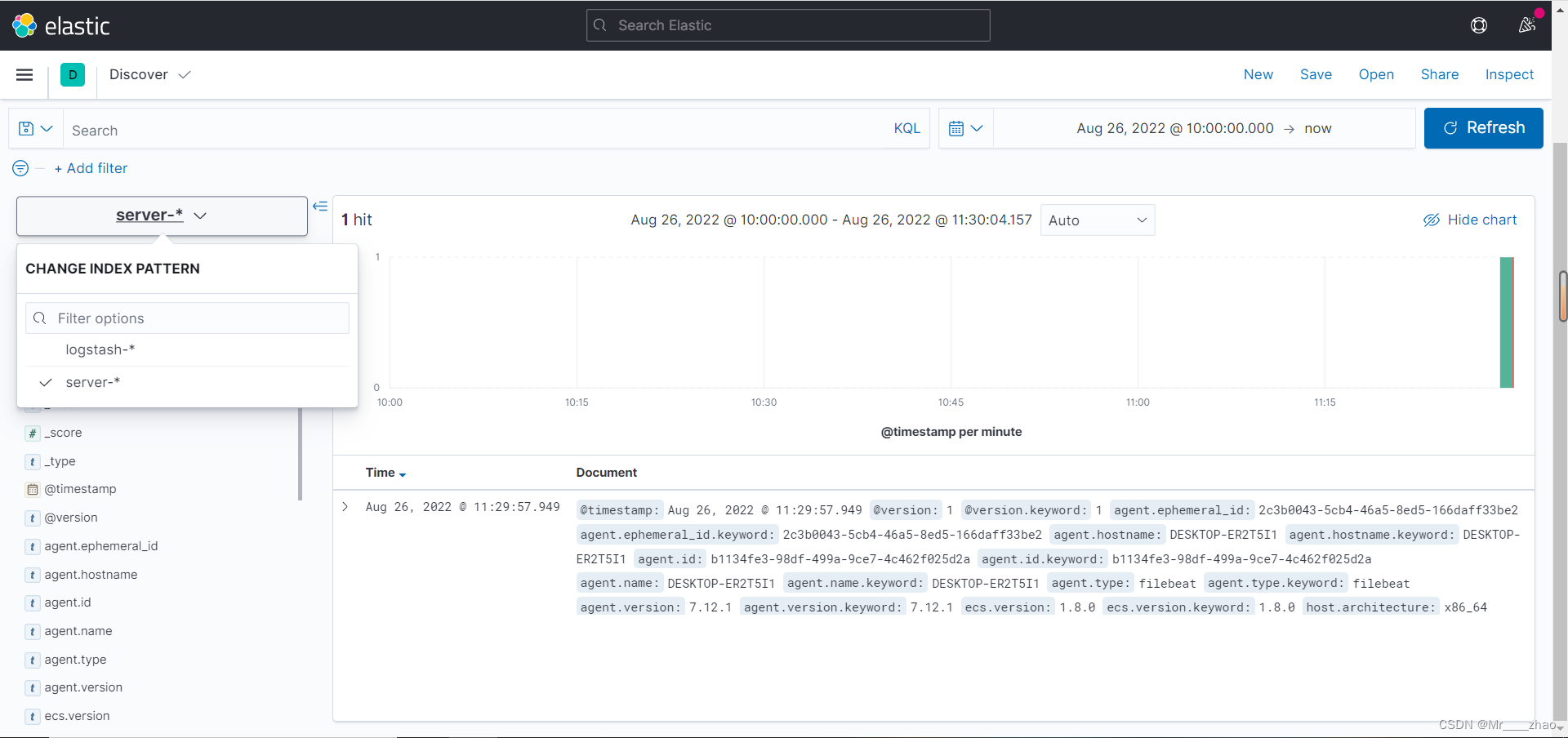Open the calendar quick date menu
The image size is (1568, 738).
click(x=966, y=128)
